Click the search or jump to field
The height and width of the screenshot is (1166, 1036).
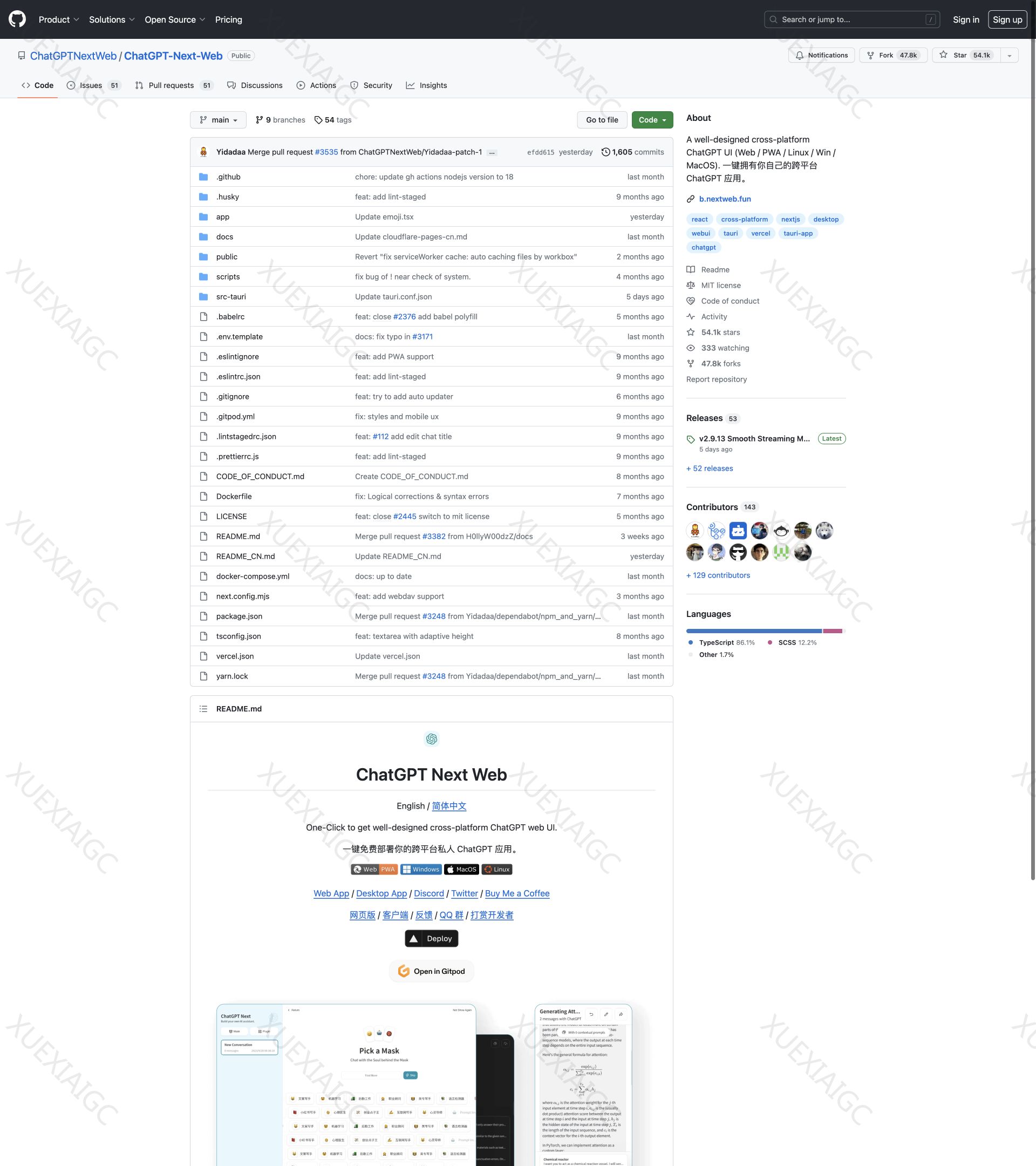852,19
